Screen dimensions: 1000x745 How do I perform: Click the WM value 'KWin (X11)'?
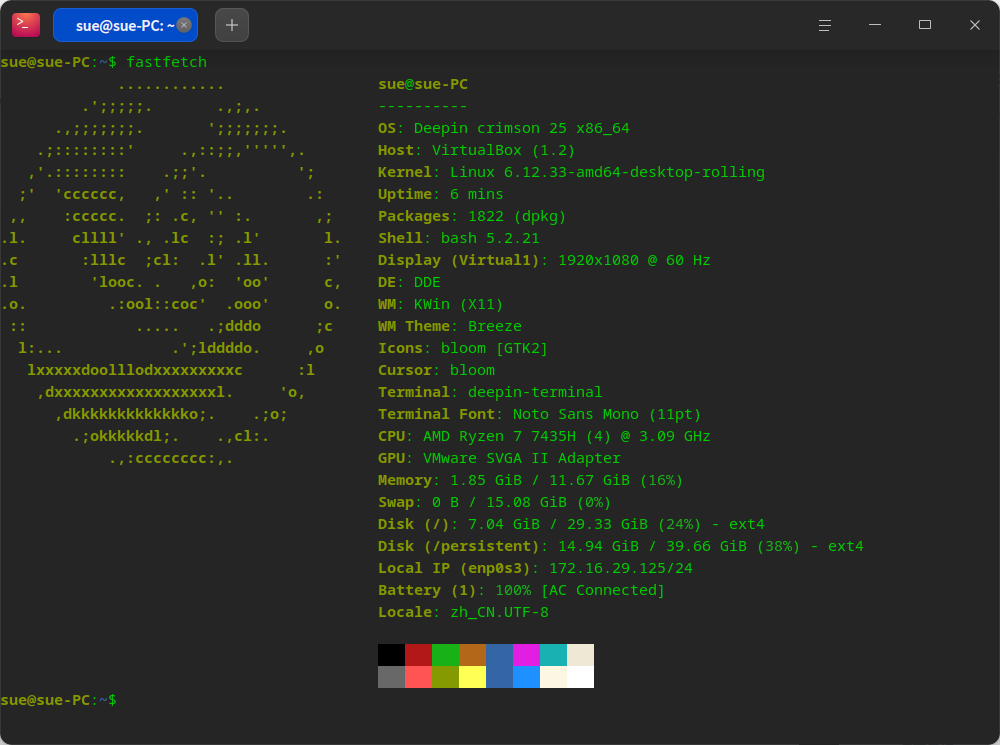tap(458, 304)
